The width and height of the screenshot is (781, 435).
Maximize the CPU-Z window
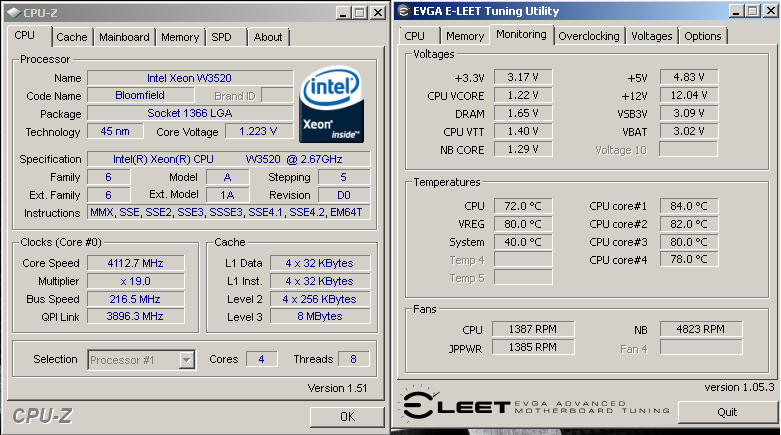point(360,13)
